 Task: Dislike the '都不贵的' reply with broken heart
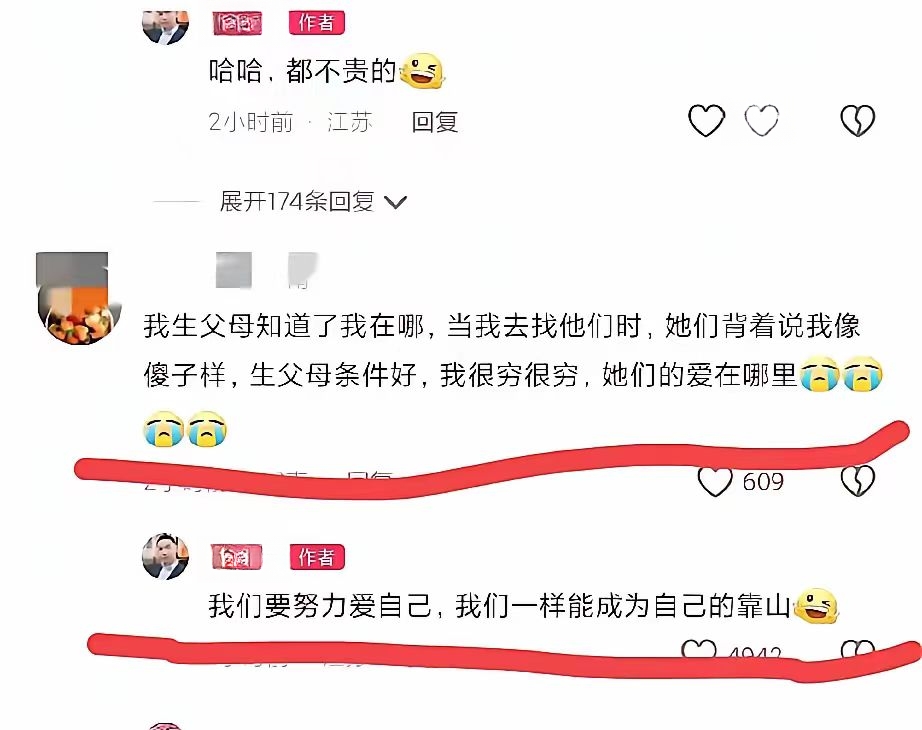[857, 121]
